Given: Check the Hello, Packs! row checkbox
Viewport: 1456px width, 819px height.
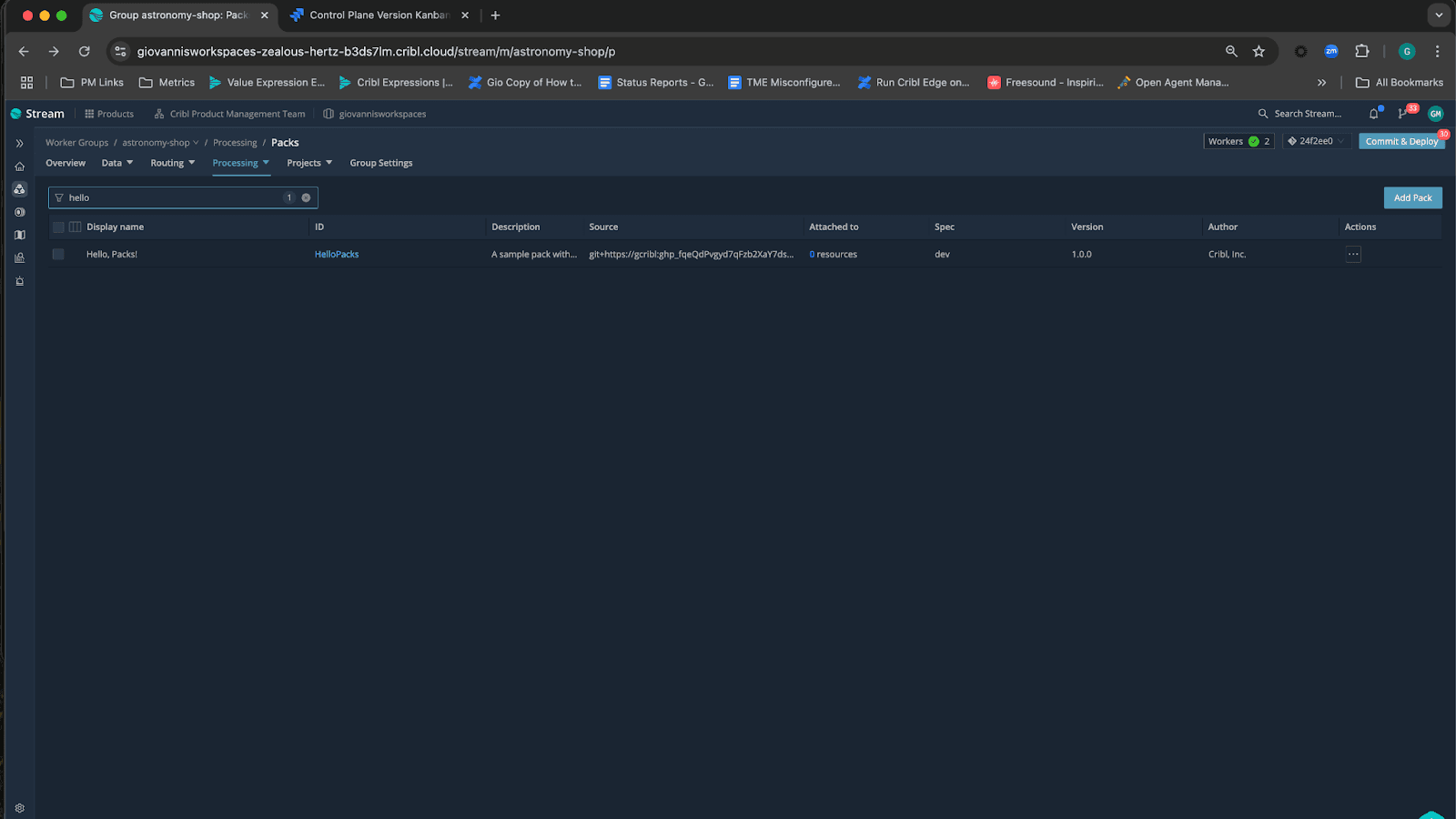Looking at the screenshot, I should coord(58,255).
